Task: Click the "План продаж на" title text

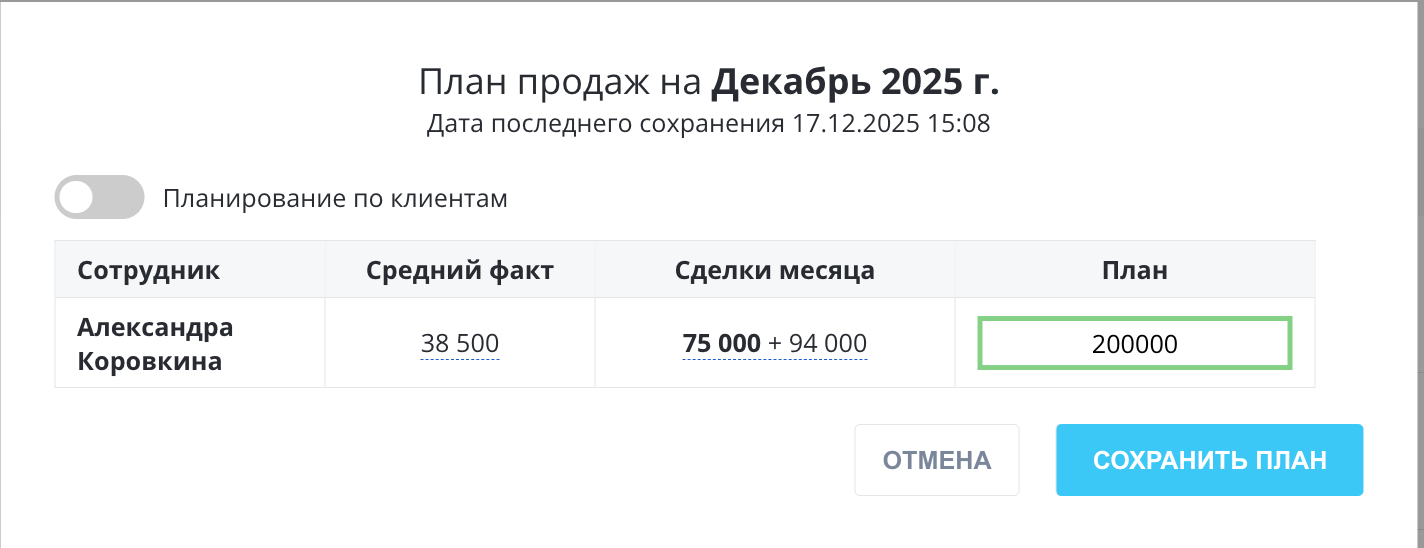Action: tap(560, 83)
